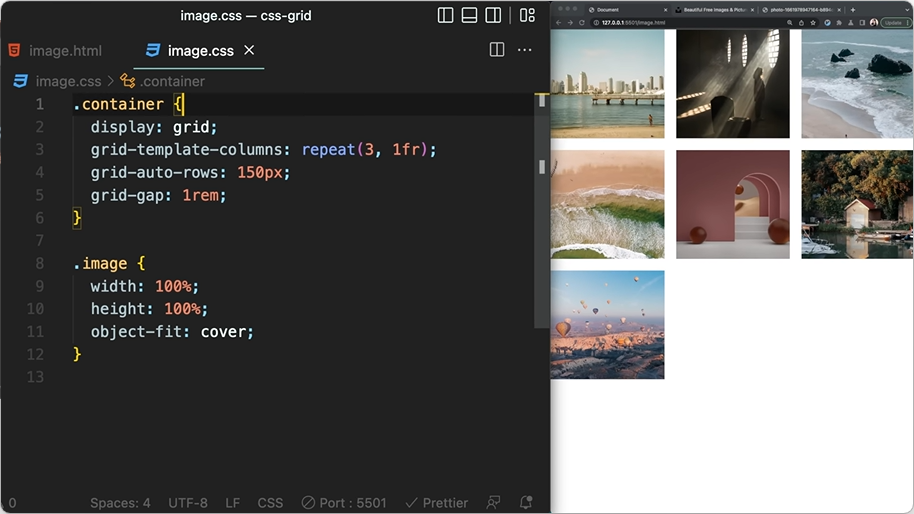Toggle secondary side bar layout icon
Viewport: 914px width, 514px height.
pos(493,15)
